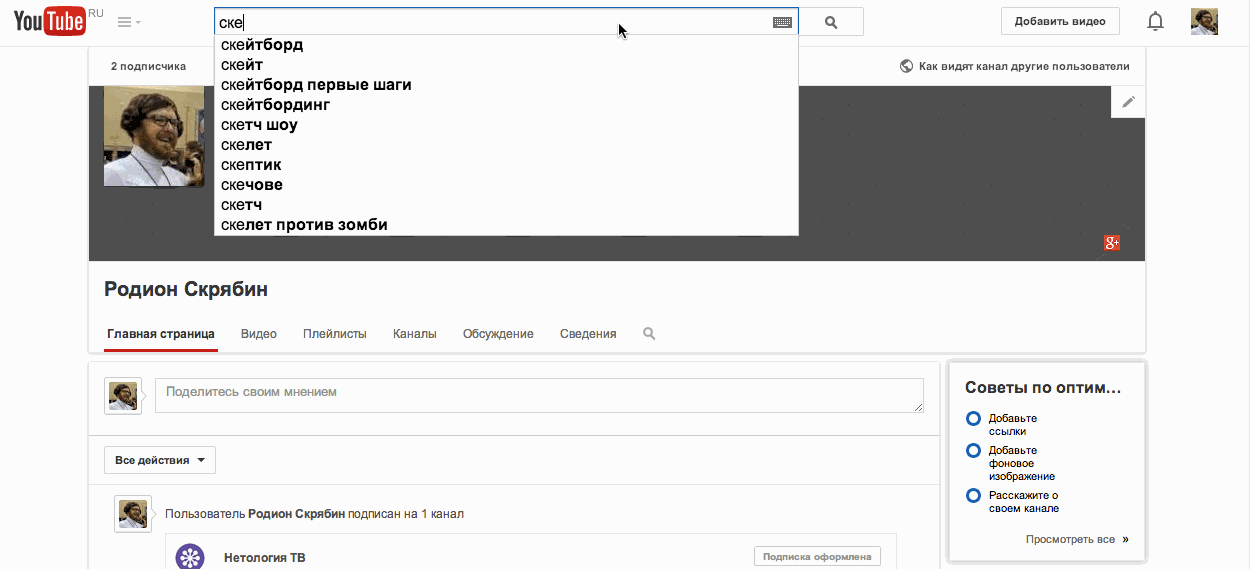Select the Добавьте фоновое изображение tip circle
1250x569 pixels.
click(973, 451)
